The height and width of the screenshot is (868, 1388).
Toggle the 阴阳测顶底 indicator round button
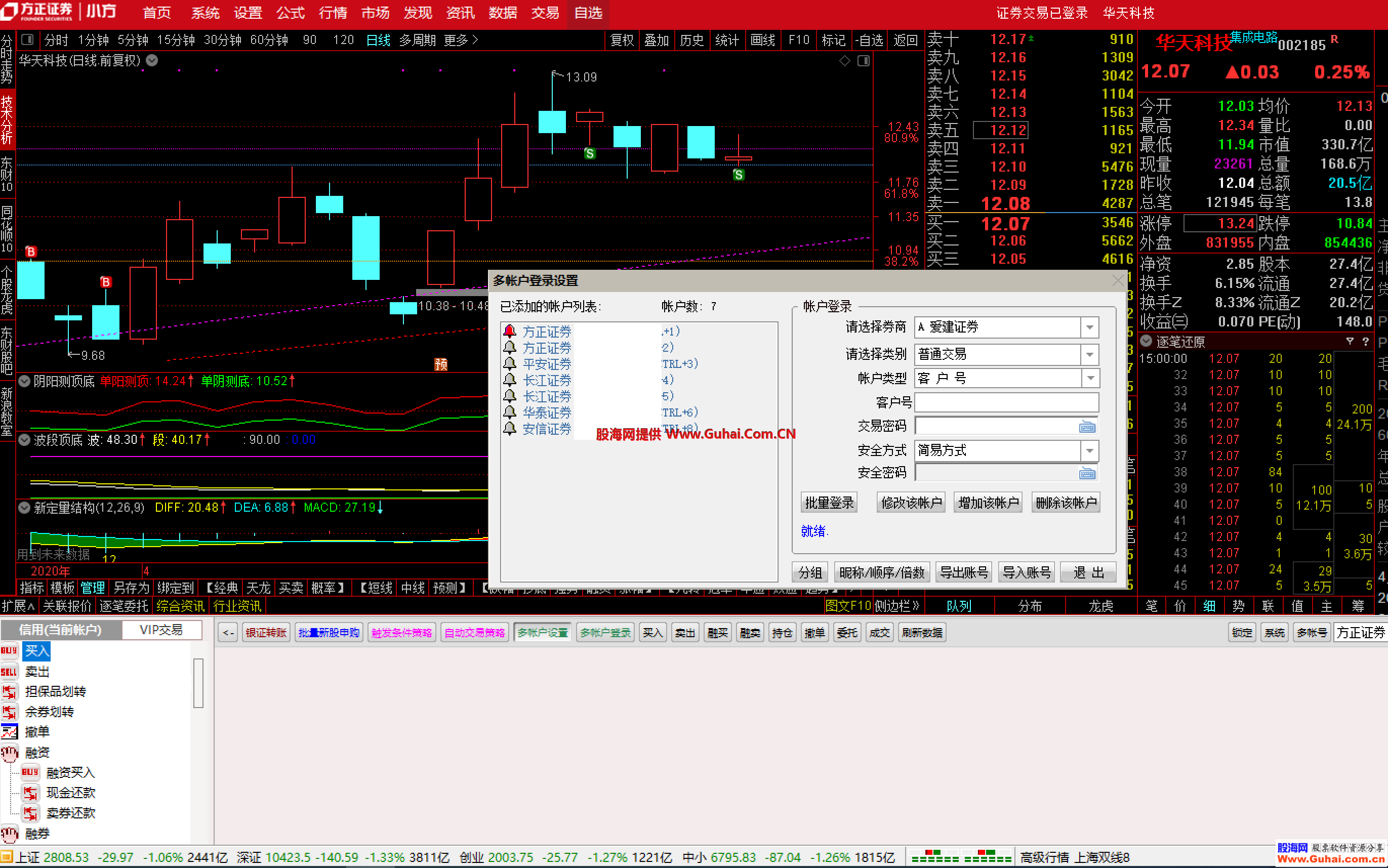(x=24, y=381)
